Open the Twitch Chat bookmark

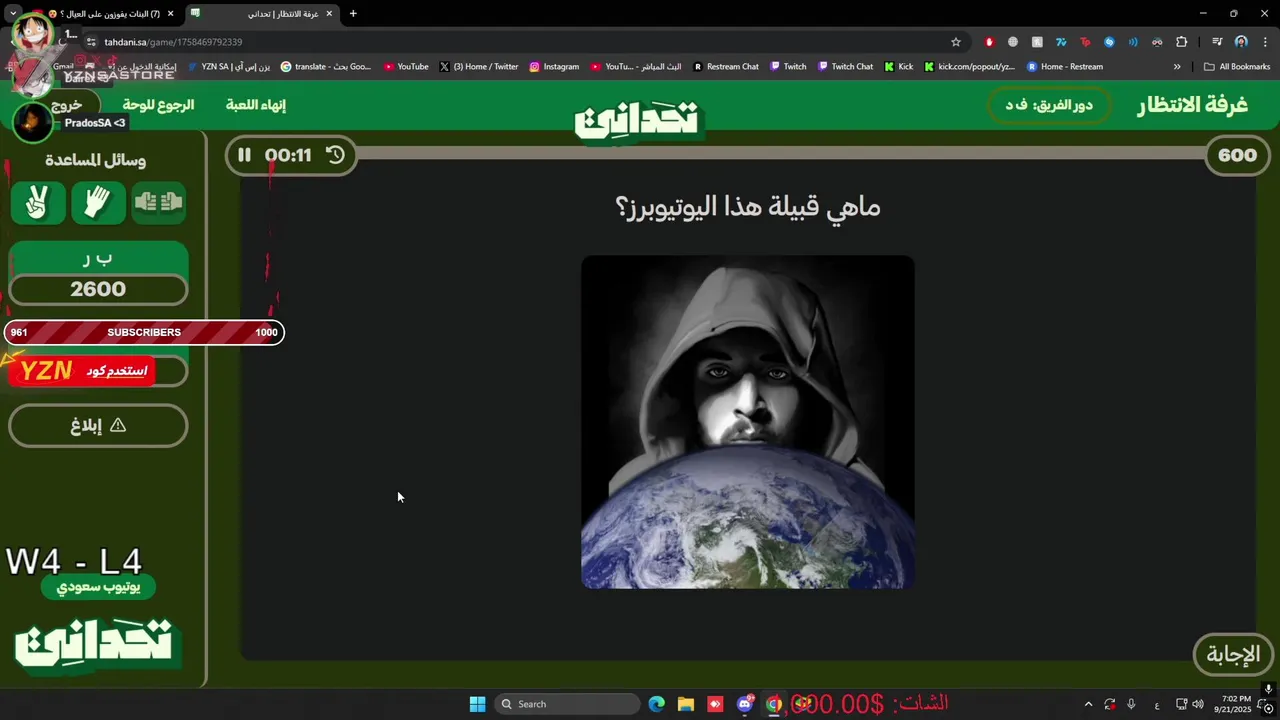[x=846, y=67]
